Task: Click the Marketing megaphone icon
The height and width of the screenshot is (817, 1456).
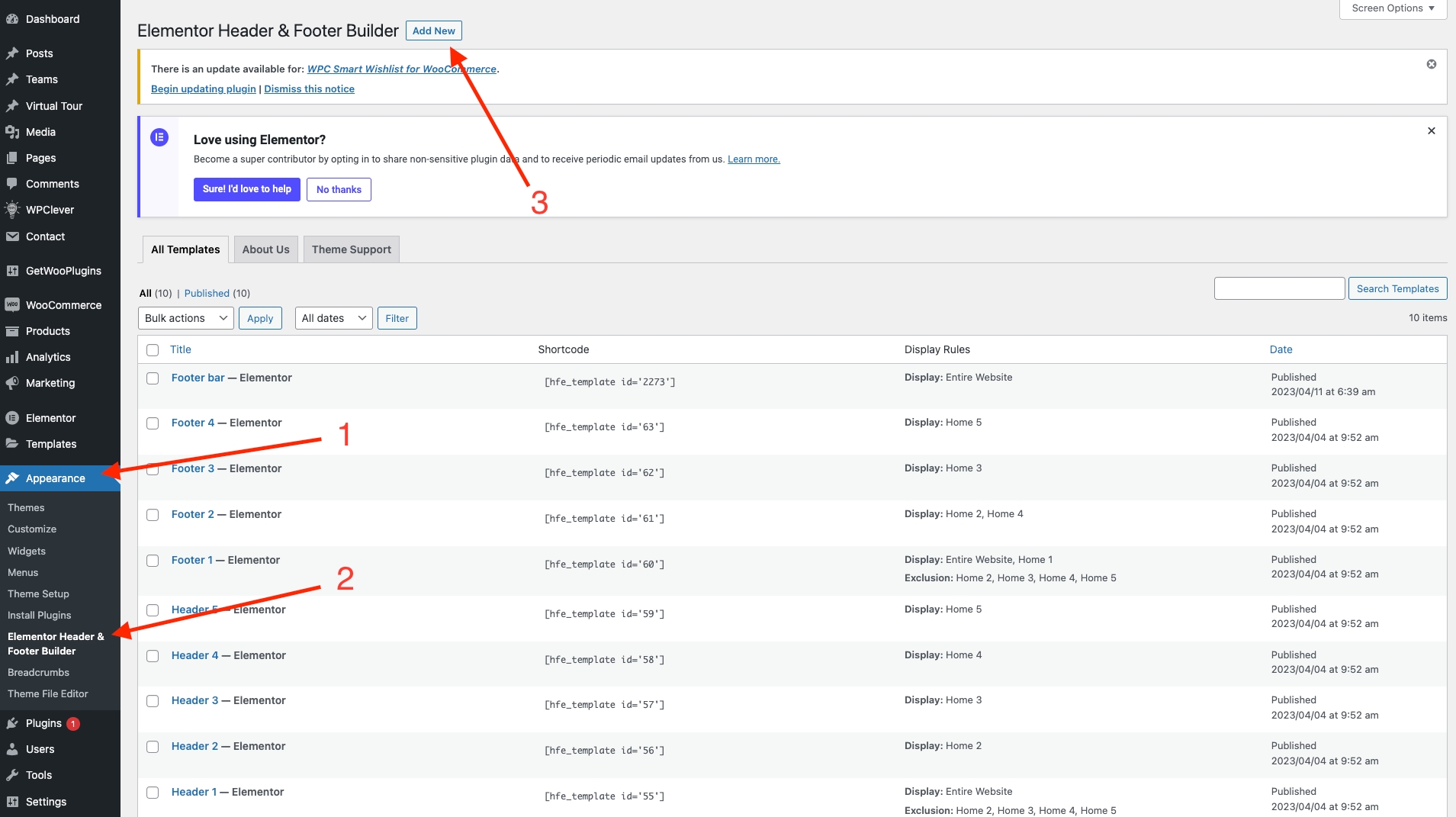Action: (x=12, y=383)
